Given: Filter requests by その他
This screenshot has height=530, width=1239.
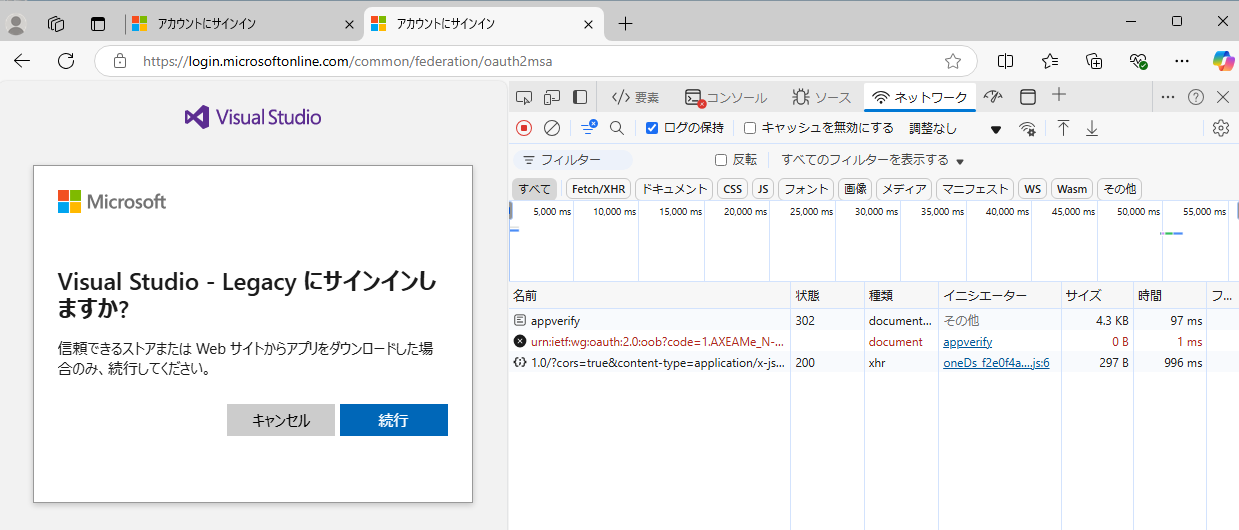Looking at the screenshot, I should pos(1119,189).
